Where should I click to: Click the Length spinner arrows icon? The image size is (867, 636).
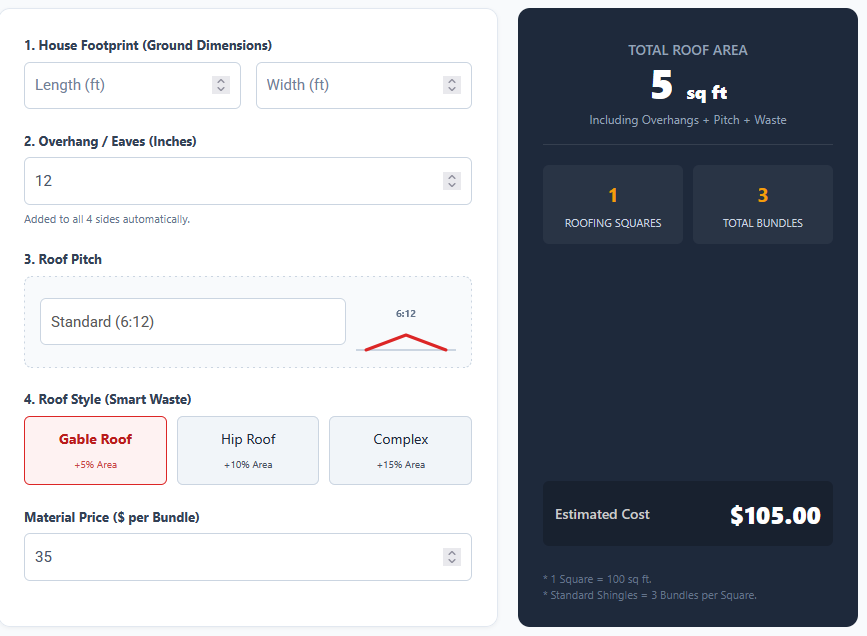tap(221, 85)
